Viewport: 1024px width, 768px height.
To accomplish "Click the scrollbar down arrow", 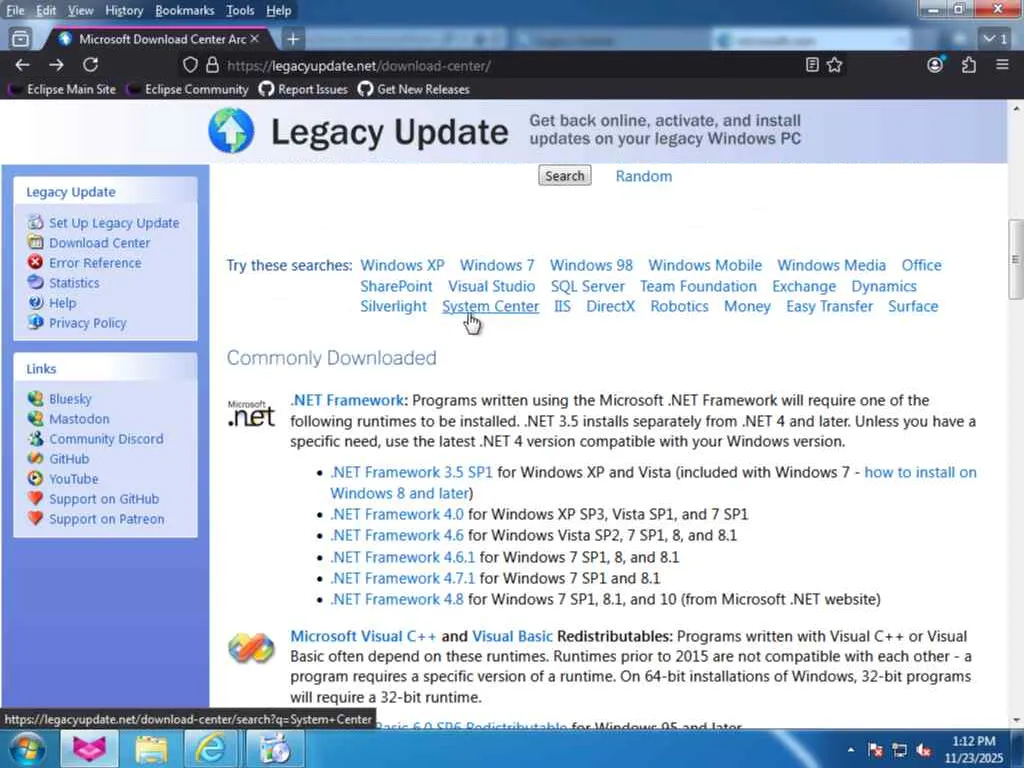I will (1016, 721).
